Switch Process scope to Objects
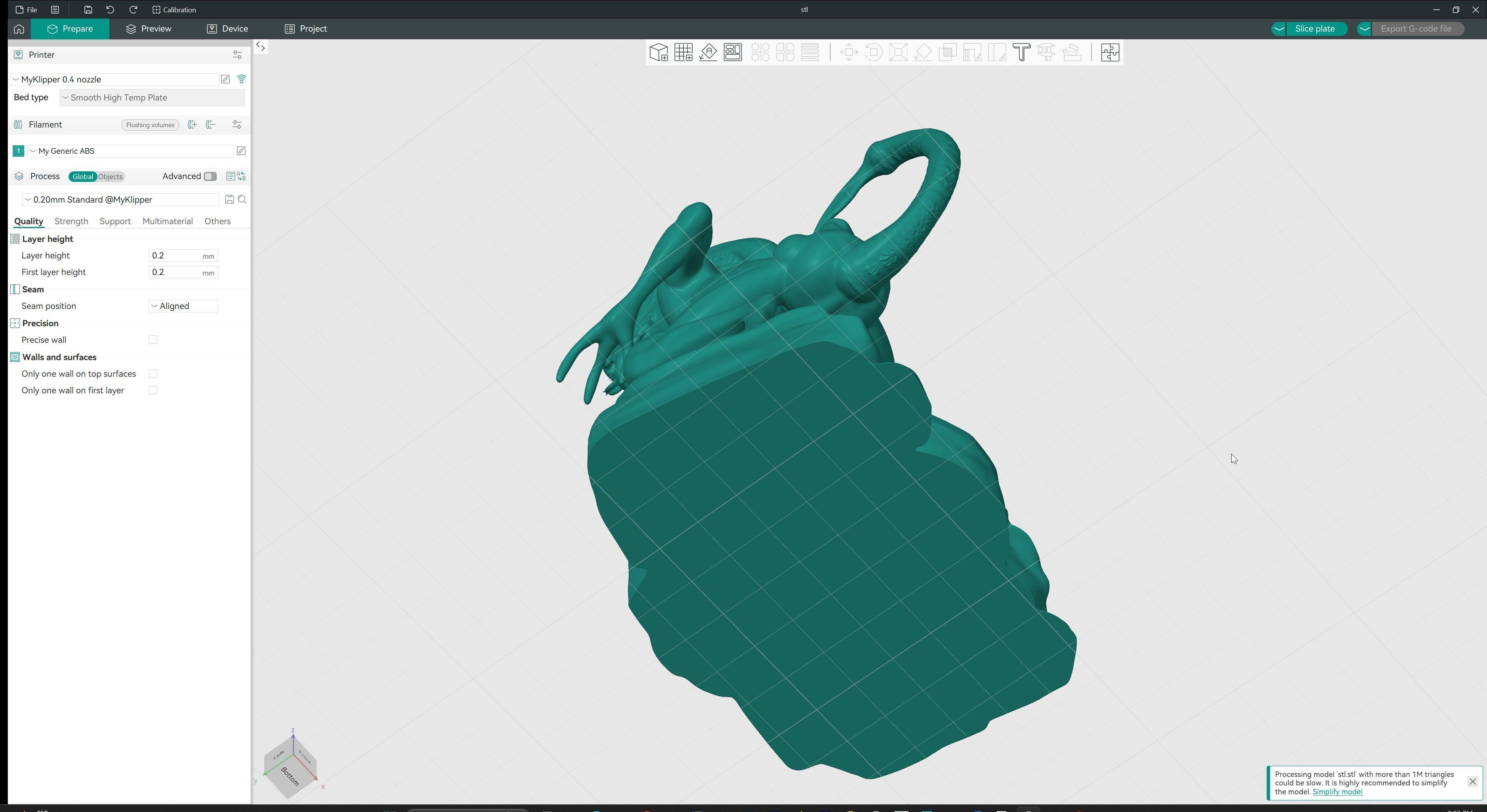Image resolution: width=1487 pixels, height=812 pixels. point(110,176)
